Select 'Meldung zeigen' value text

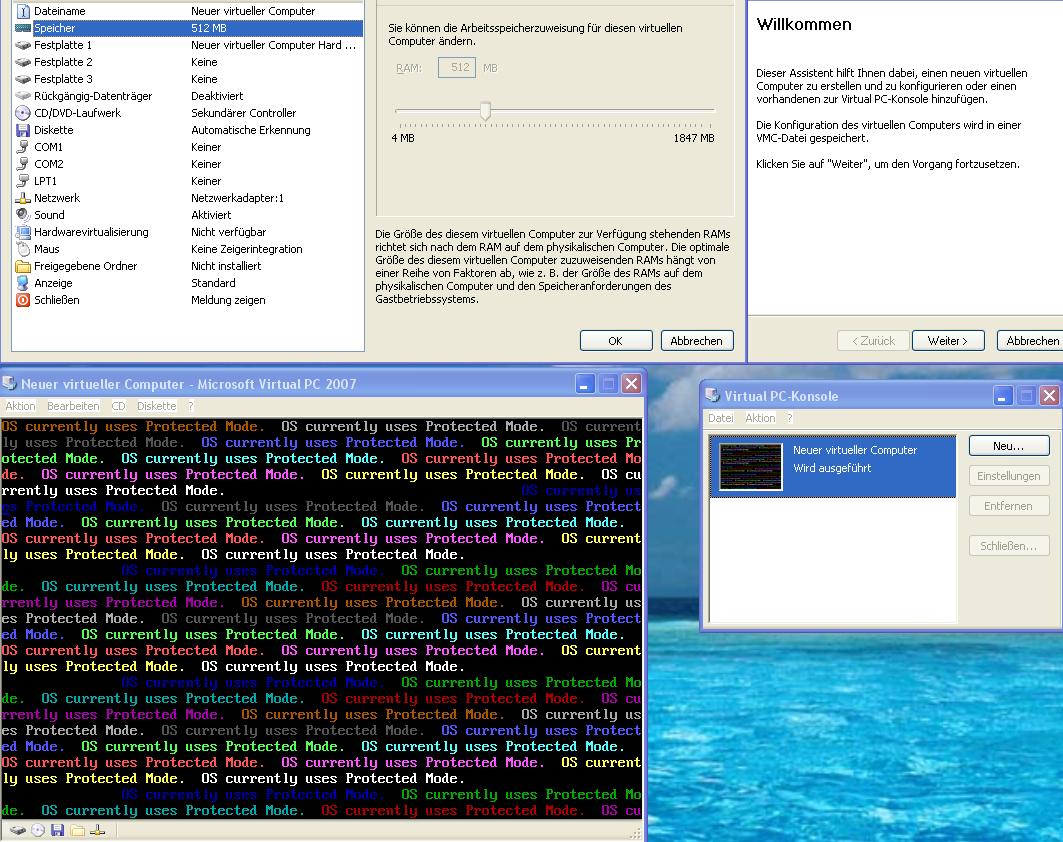tap(228, 300)
